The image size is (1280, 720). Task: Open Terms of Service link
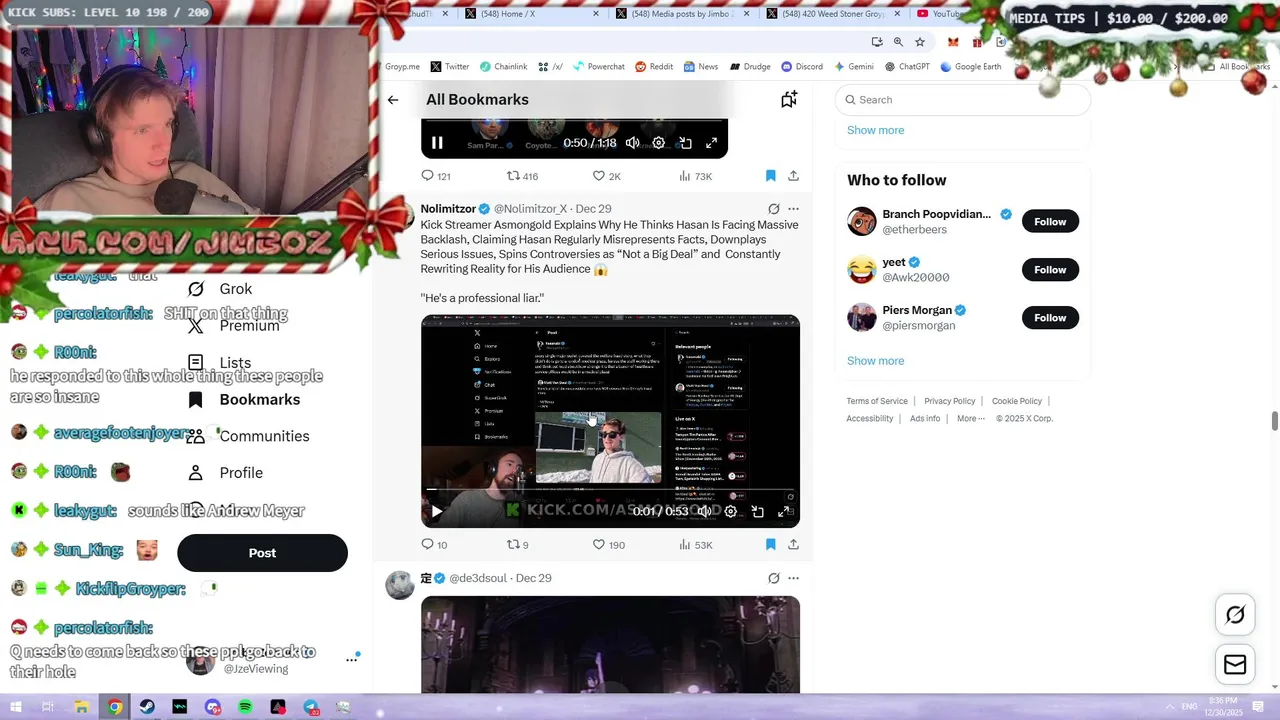pyautogui.click(x=877, y=401)
